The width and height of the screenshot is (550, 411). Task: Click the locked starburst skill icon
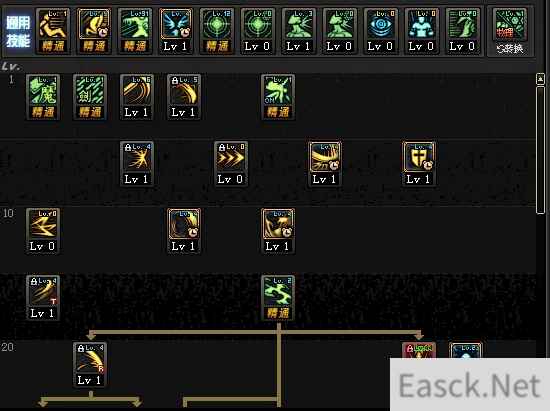[137, 164]
